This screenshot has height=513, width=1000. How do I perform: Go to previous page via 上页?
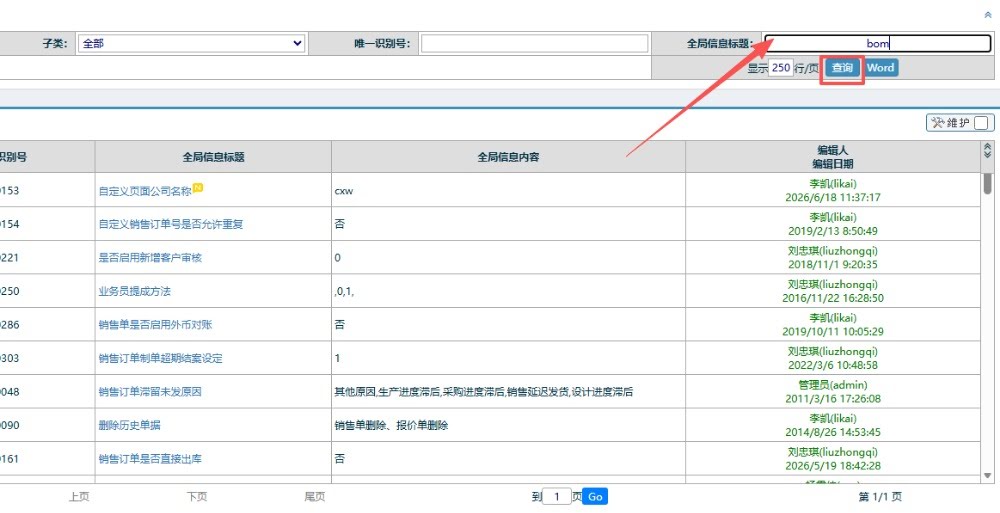(x=79, y=496)
